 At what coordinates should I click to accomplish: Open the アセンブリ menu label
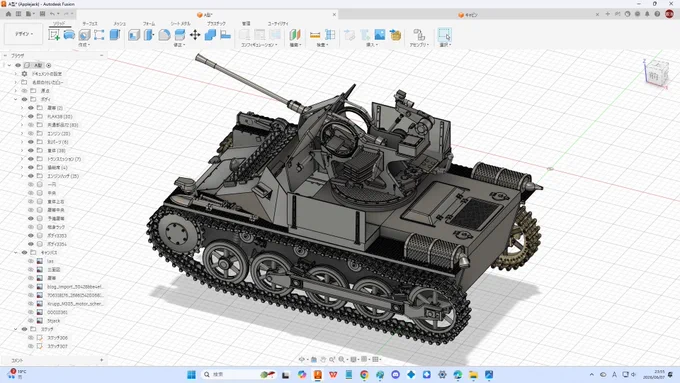419,45
